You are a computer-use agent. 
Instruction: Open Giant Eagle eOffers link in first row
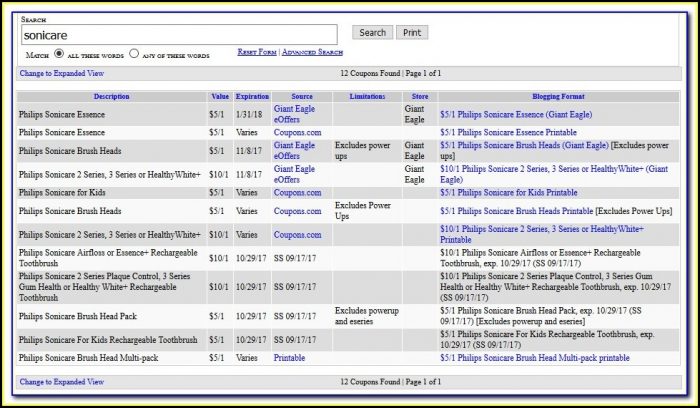click(294, 114)
